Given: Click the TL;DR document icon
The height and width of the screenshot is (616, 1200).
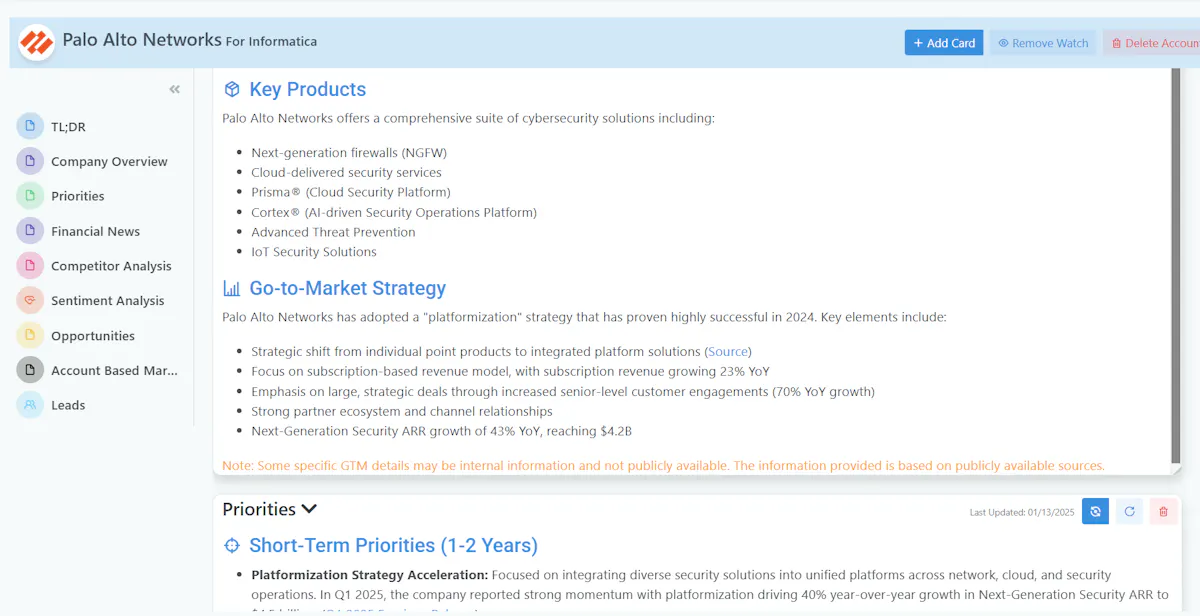Looking at the screenshot, I should coord(30,126).
